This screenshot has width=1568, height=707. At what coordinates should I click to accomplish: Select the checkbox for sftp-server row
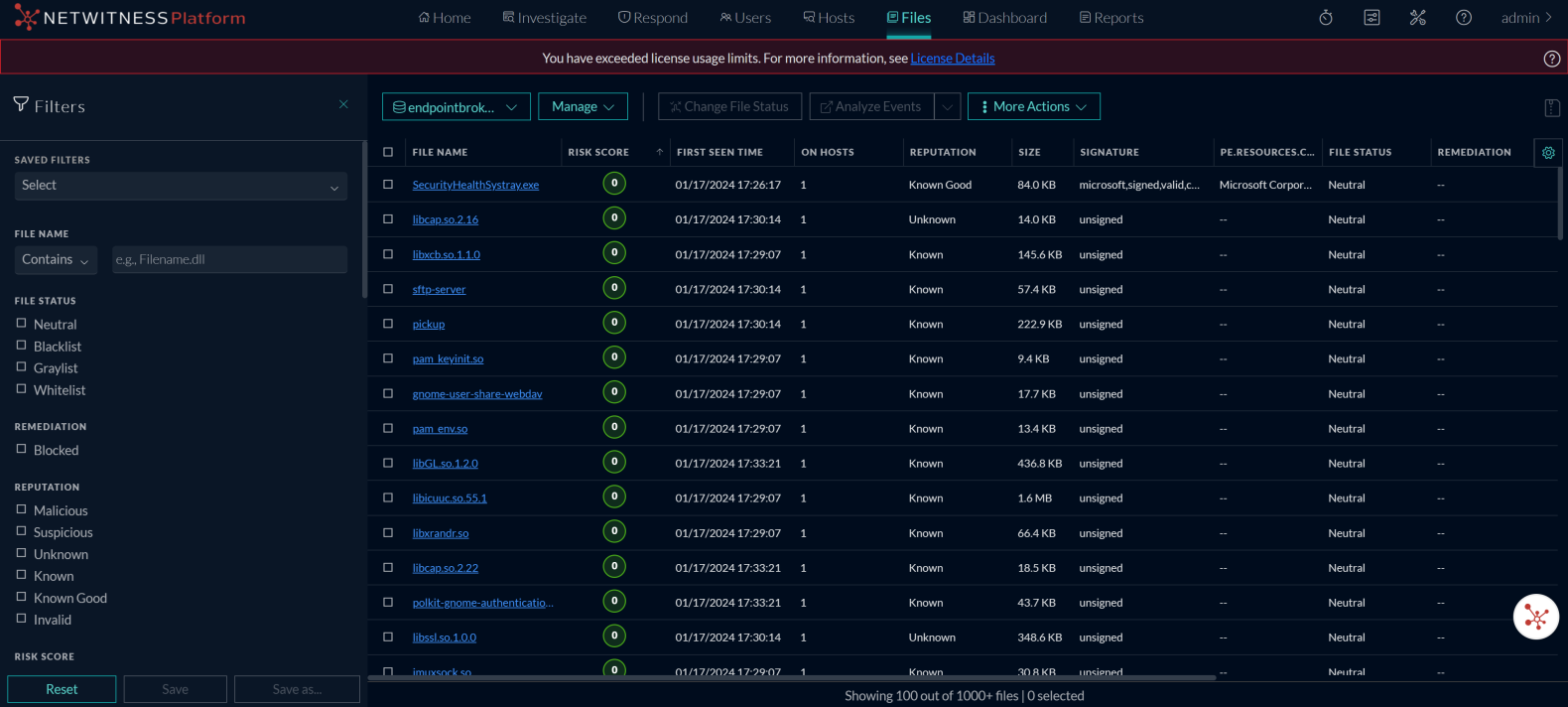388,289
